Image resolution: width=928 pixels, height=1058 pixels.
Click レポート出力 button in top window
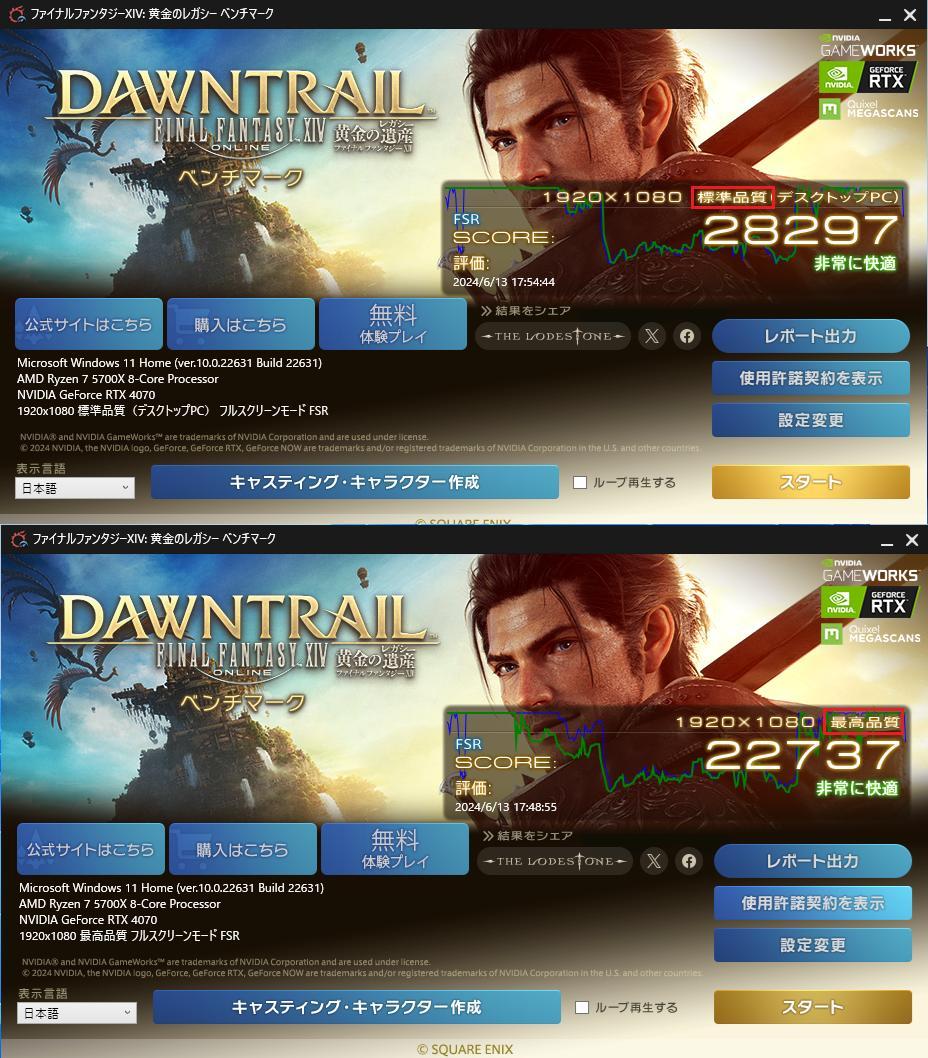(811, 336)
